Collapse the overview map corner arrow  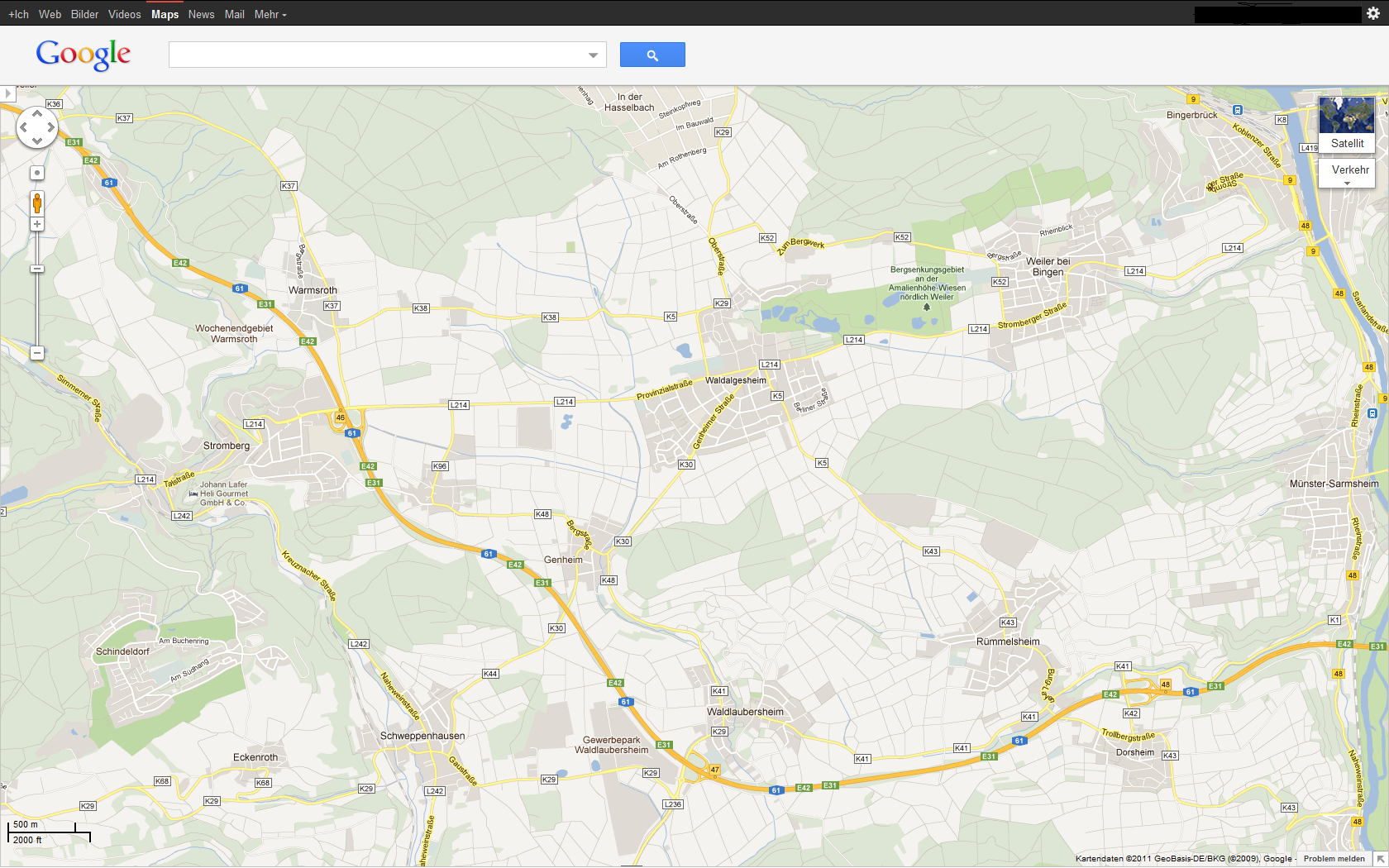click(x=1381, y=860)
